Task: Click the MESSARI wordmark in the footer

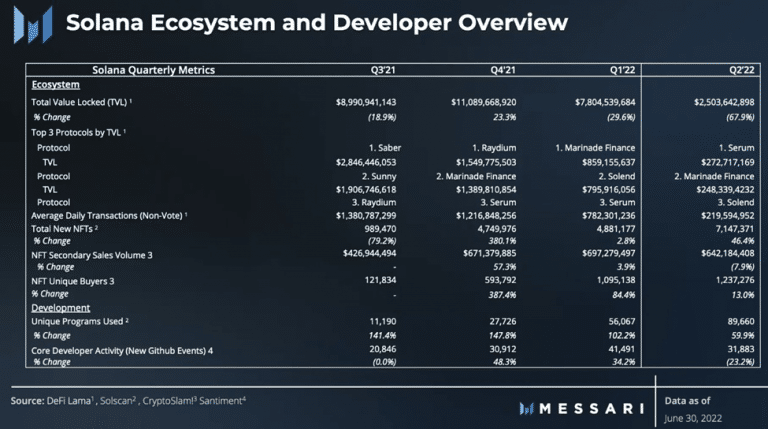Action: 592,409
